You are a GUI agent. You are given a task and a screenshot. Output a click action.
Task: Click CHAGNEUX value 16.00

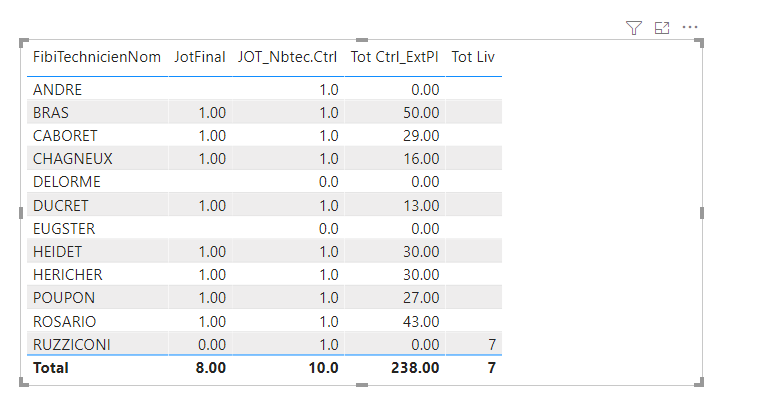421,159
